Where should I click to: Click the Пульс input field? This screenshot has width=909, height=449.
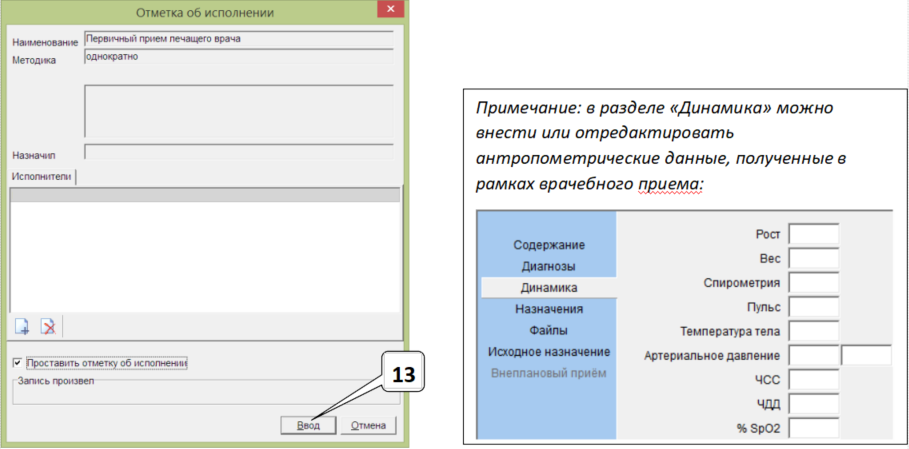813,307
